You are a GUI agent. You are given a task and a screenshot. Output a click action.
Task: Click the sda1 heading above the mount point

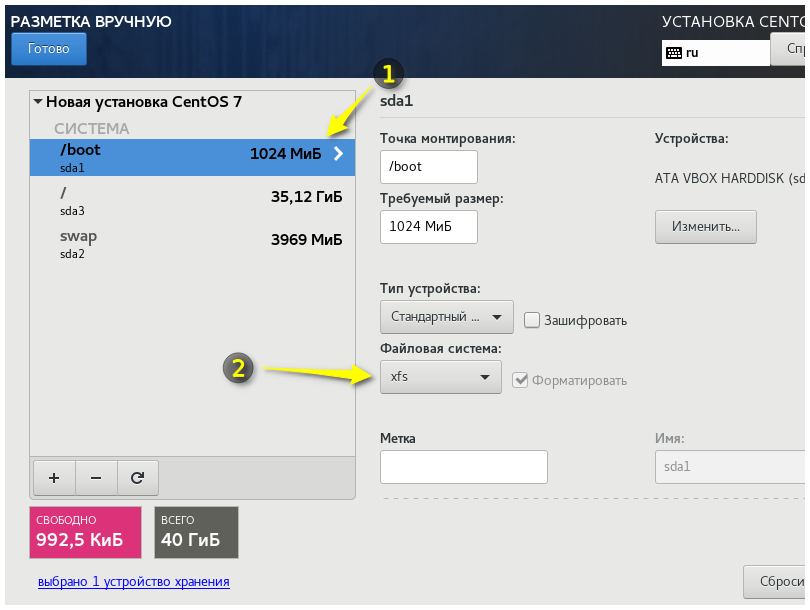(x=396, y=101)
